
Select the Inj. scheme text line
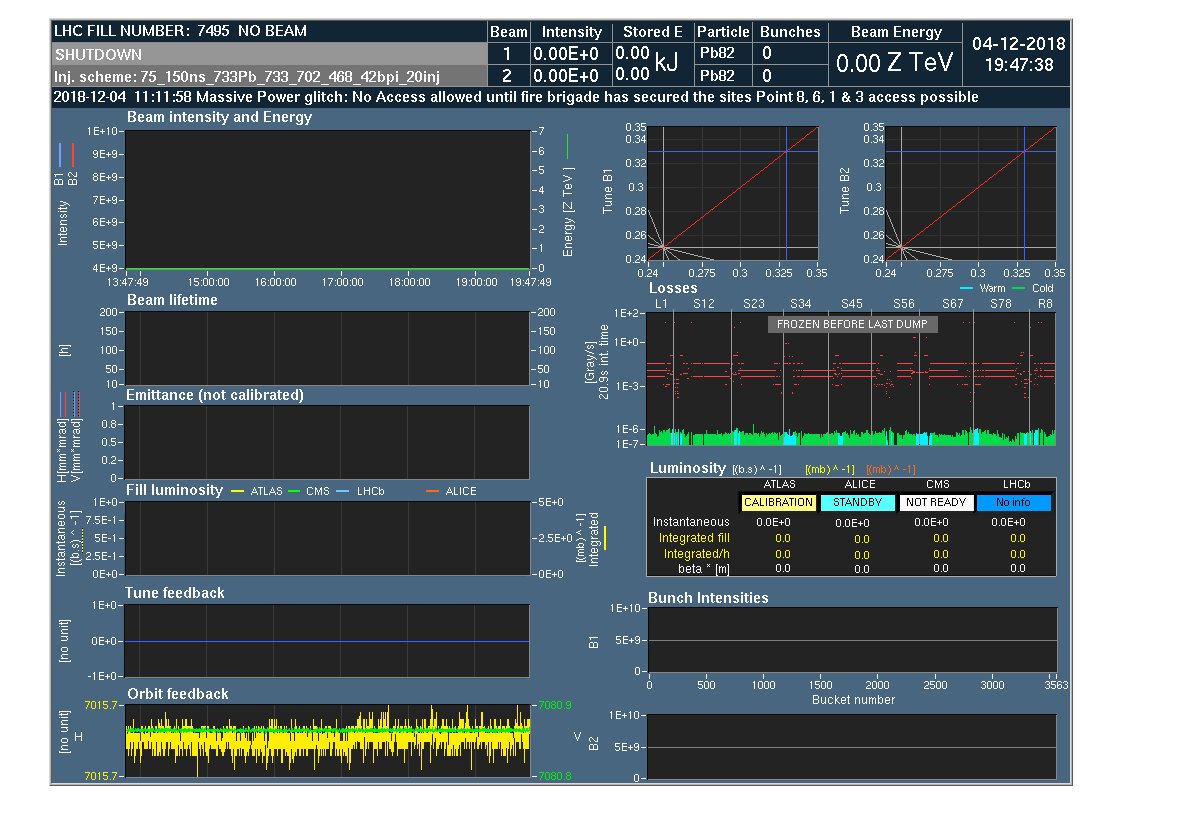246,76
